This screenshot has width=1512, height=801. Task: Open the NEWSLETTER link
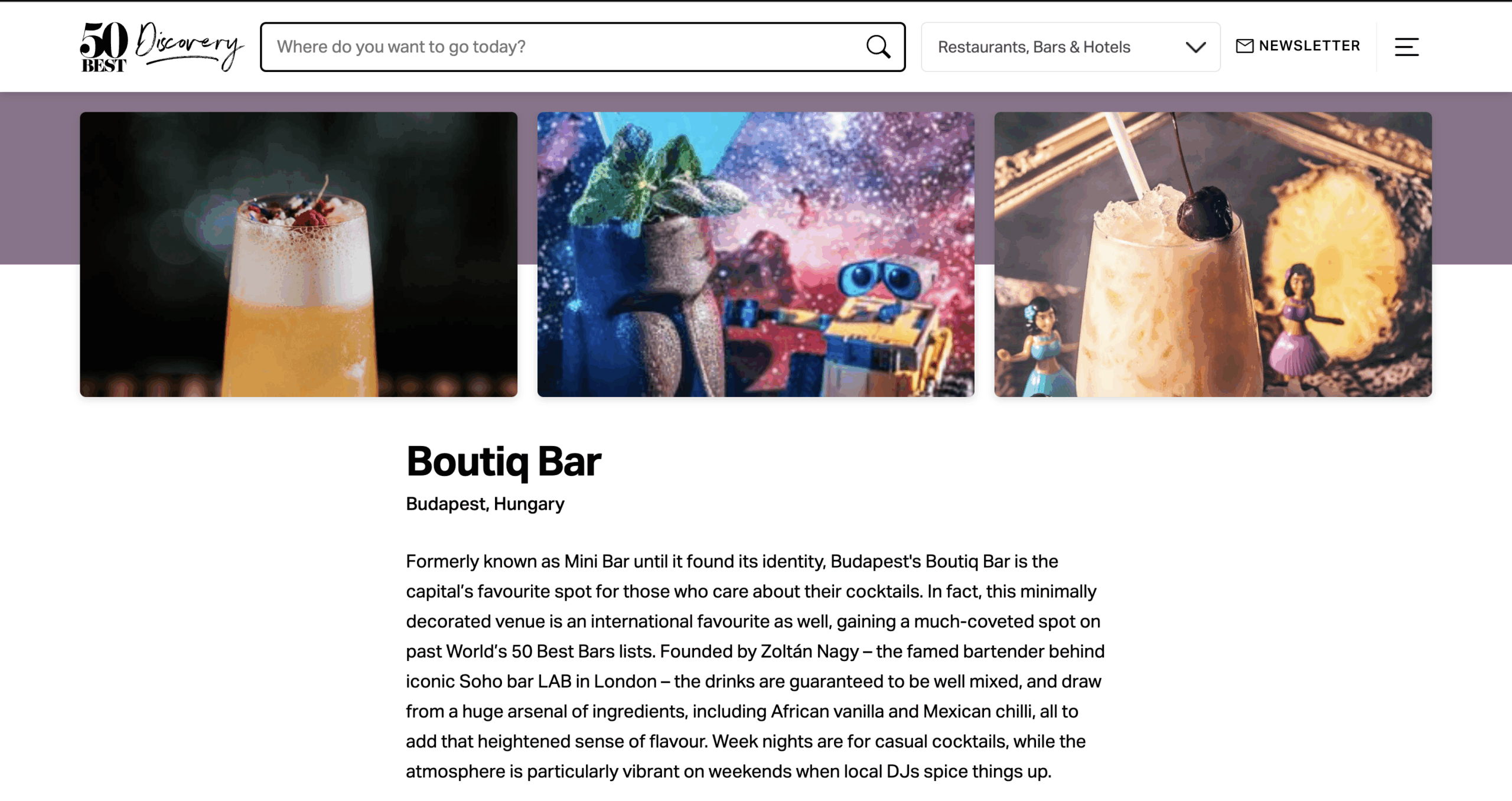1309,46
